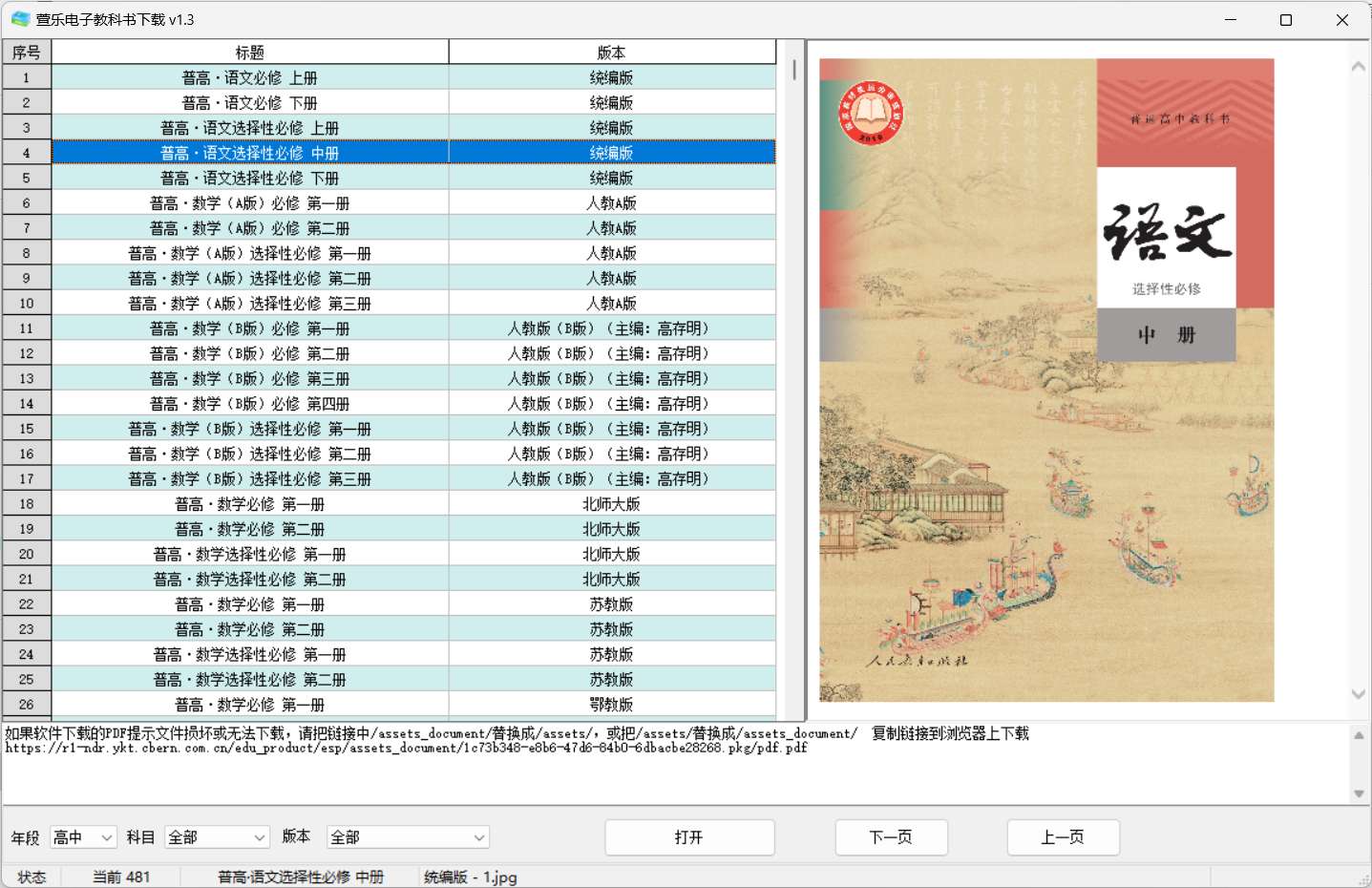Select row 26 数学必修 第一册 鄂教版
The height and width of the screenshot is (888, 1372).
click(x=413, y=705)
